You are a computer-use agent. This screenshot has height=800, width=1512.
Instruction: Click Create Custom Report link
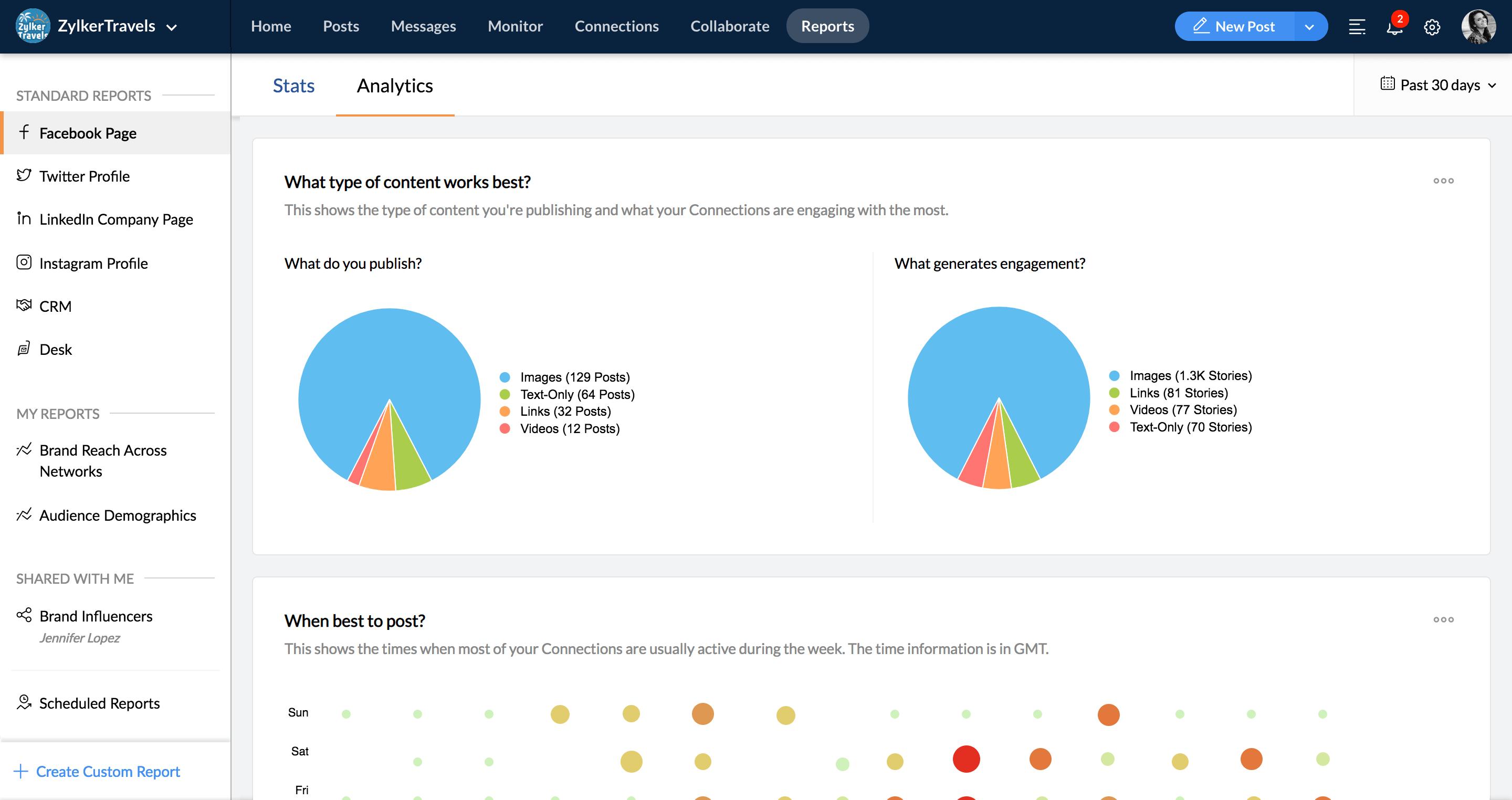tap(108, 771)
